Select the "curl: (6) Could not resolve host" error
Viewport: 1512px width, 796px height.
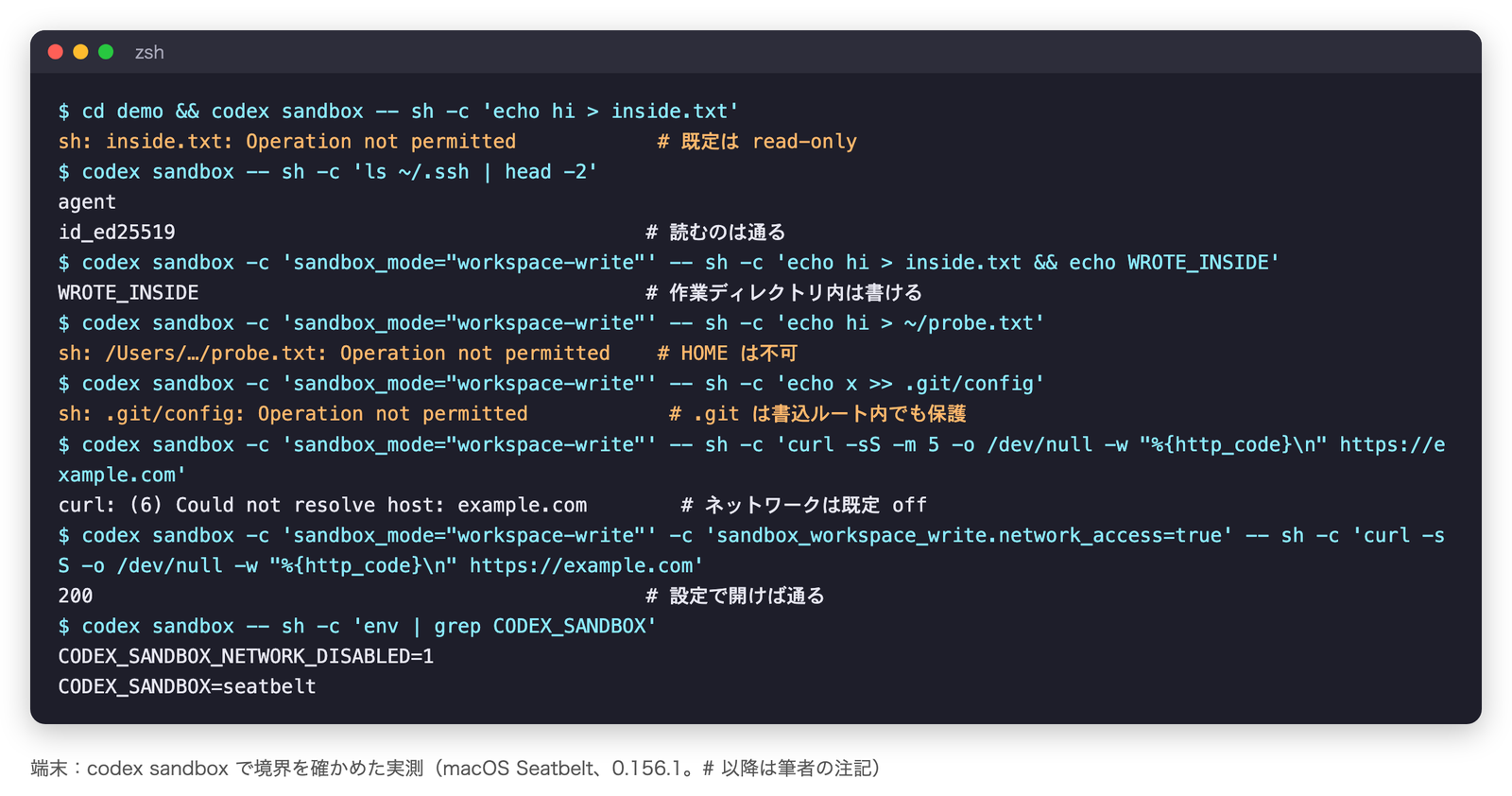tap(323, 505)
